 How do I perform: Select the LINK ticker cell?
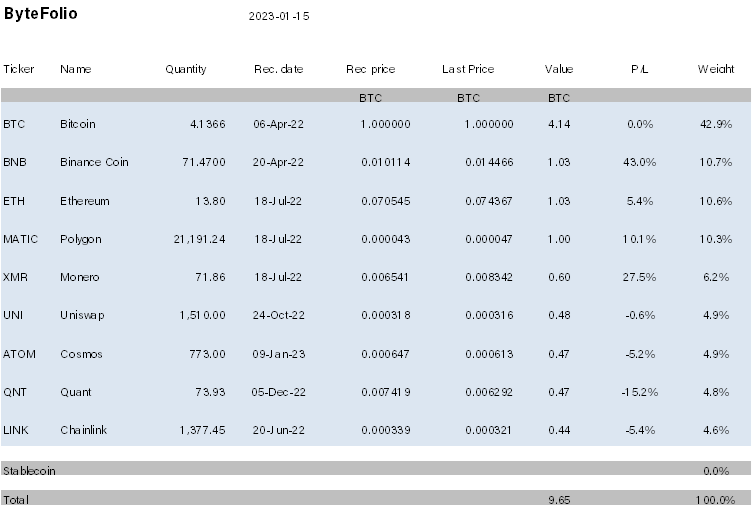16,430
